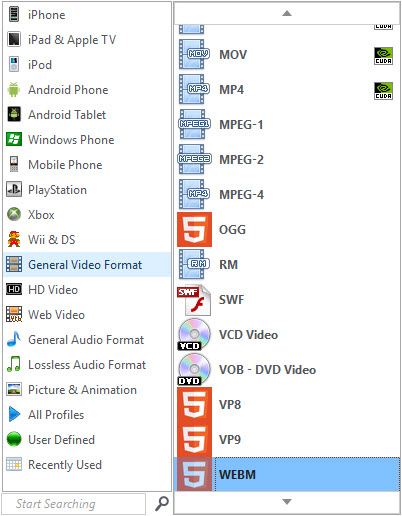Choose the MPEG-4 format
The image size is (402, 516).
[287, 194]
